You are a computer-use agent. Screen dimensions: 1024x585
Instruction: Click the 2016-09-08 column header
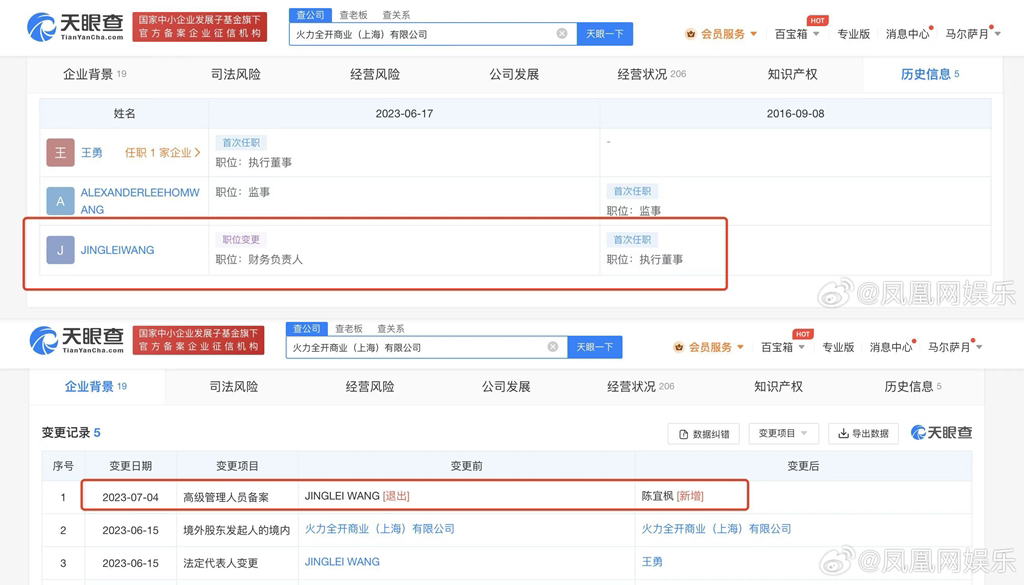tap(795, 114)
